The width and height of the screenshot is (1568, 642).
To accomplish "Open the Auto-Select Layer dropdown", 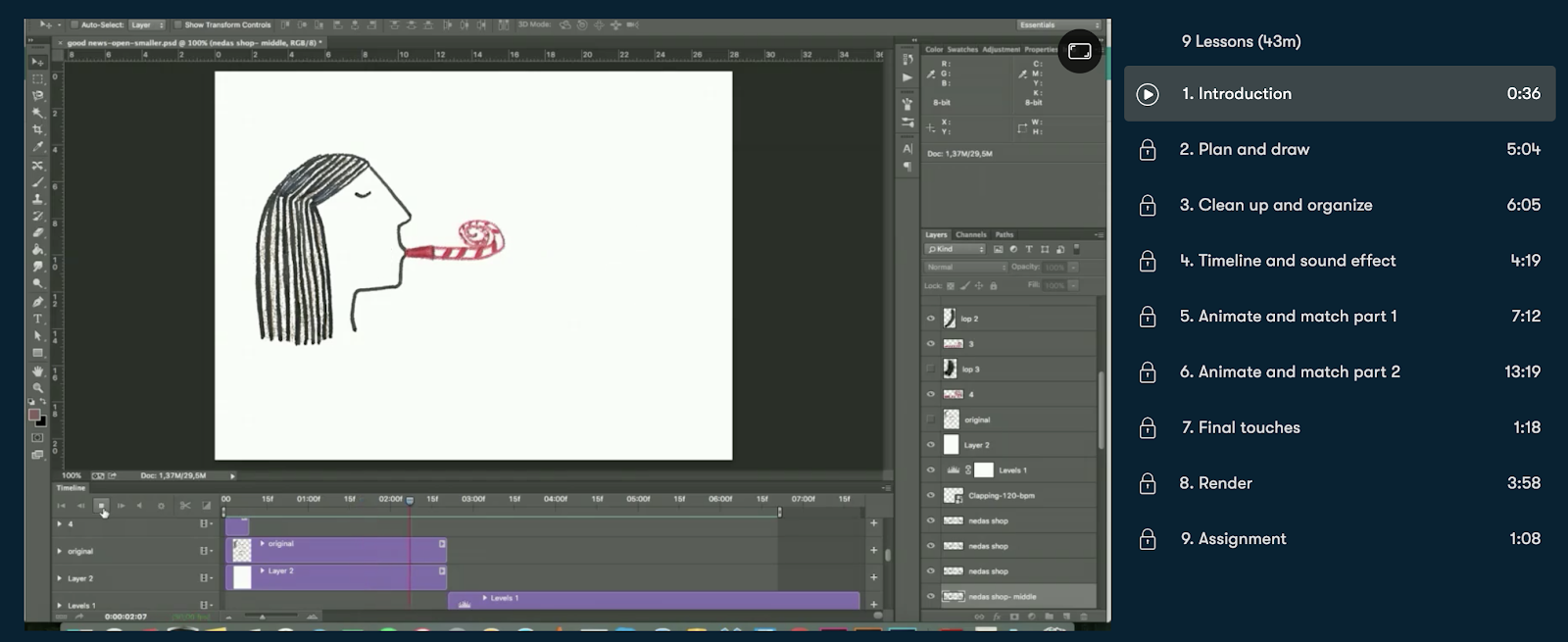I will tap(148, 25).
